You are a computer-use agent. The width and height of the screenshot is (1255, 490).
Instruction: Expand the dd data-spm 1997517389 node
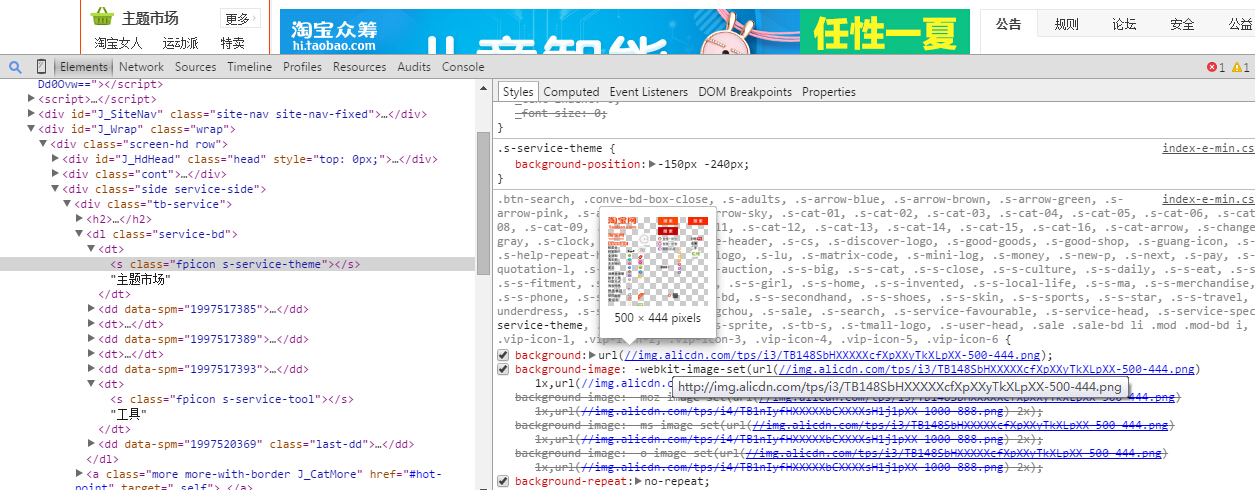tap(91, 339)
